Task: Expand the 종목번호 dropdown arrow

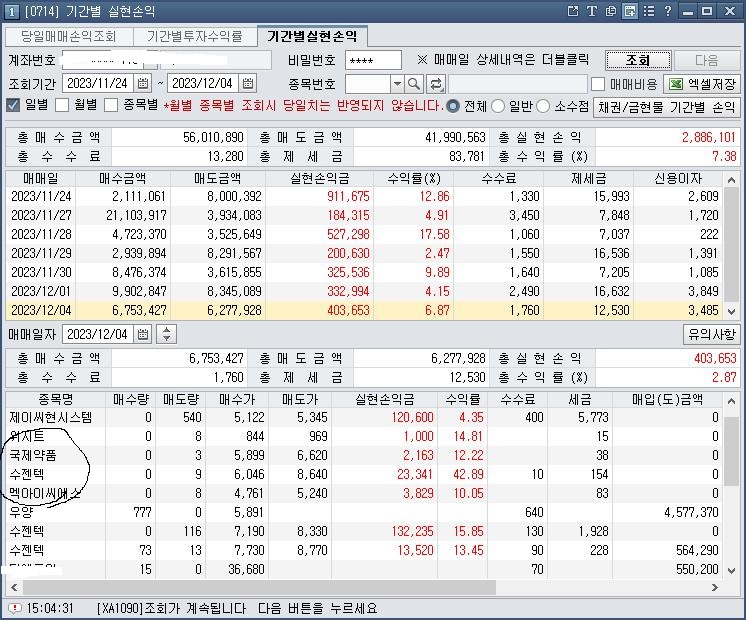Action: coord(397,84)
